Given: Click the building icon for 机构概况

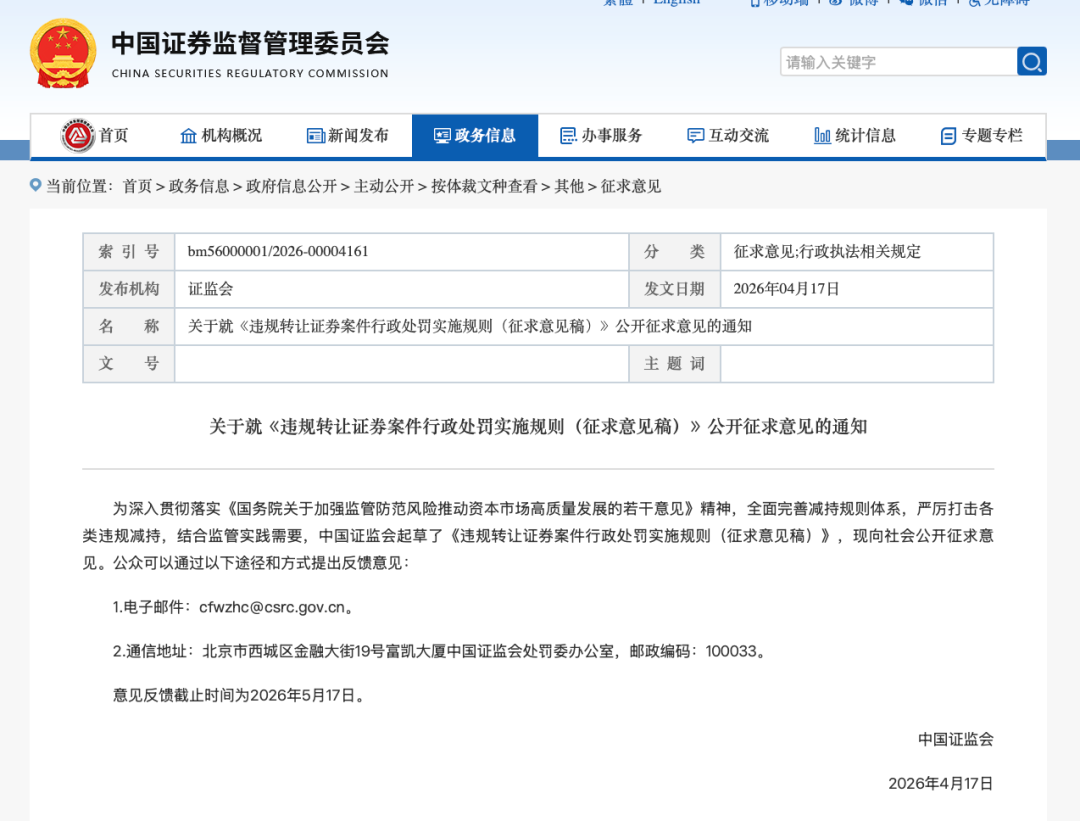Looking at the screenshot, I should (188, 136).
